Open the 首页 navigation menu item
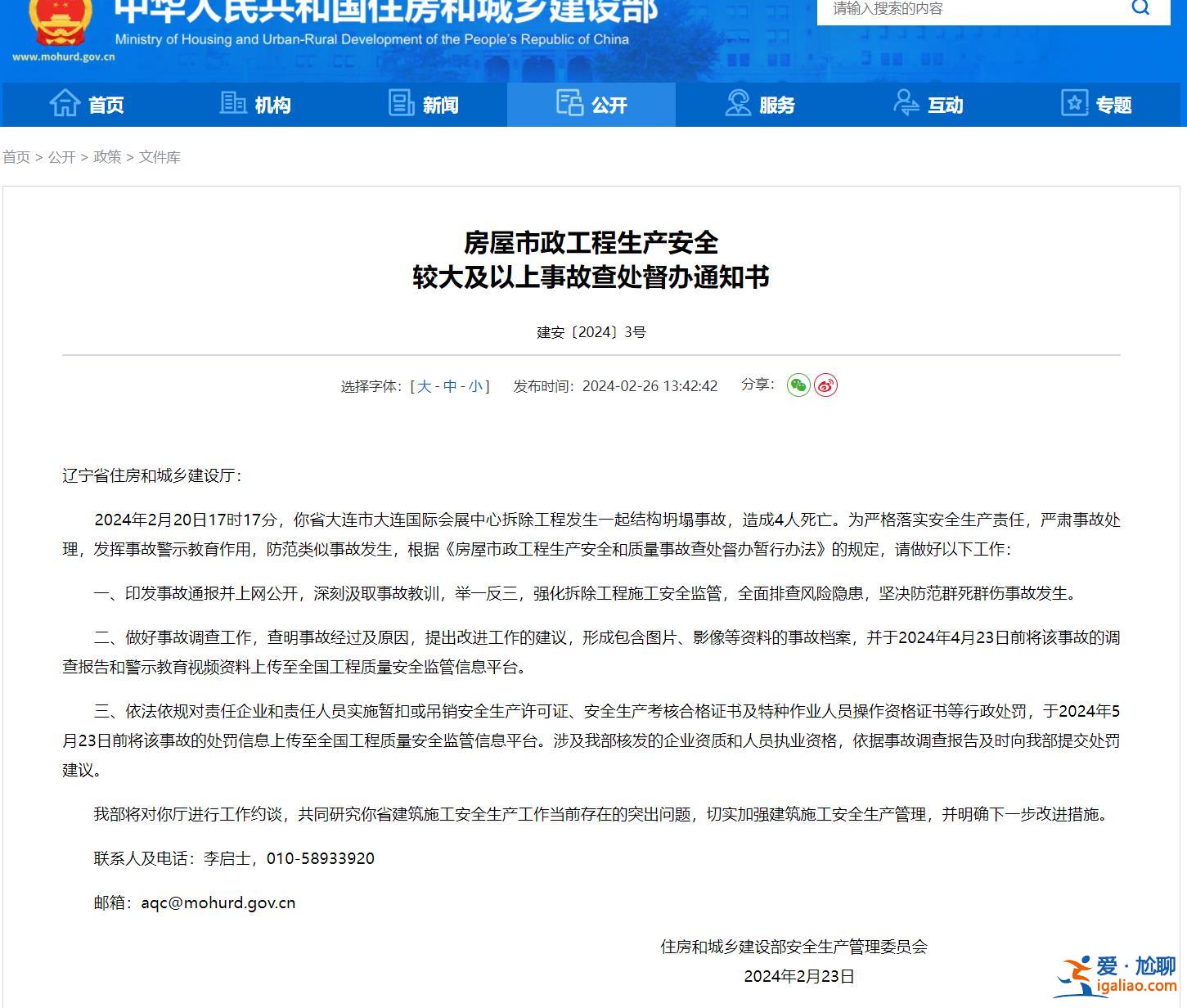The image size is (1187, 1008). tap(87, 105)
